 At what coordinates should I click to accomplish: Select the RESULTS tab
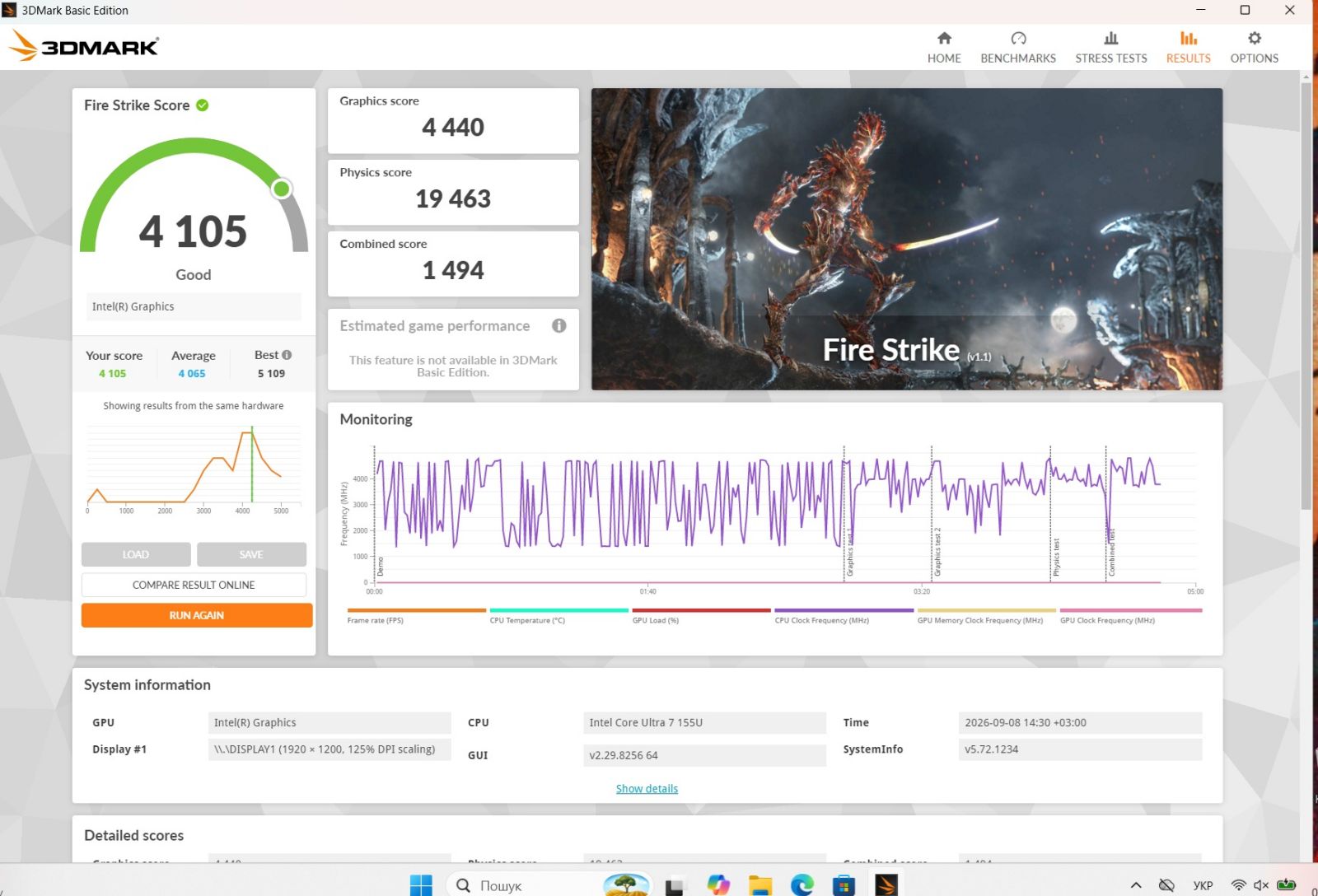[1188, 48]
